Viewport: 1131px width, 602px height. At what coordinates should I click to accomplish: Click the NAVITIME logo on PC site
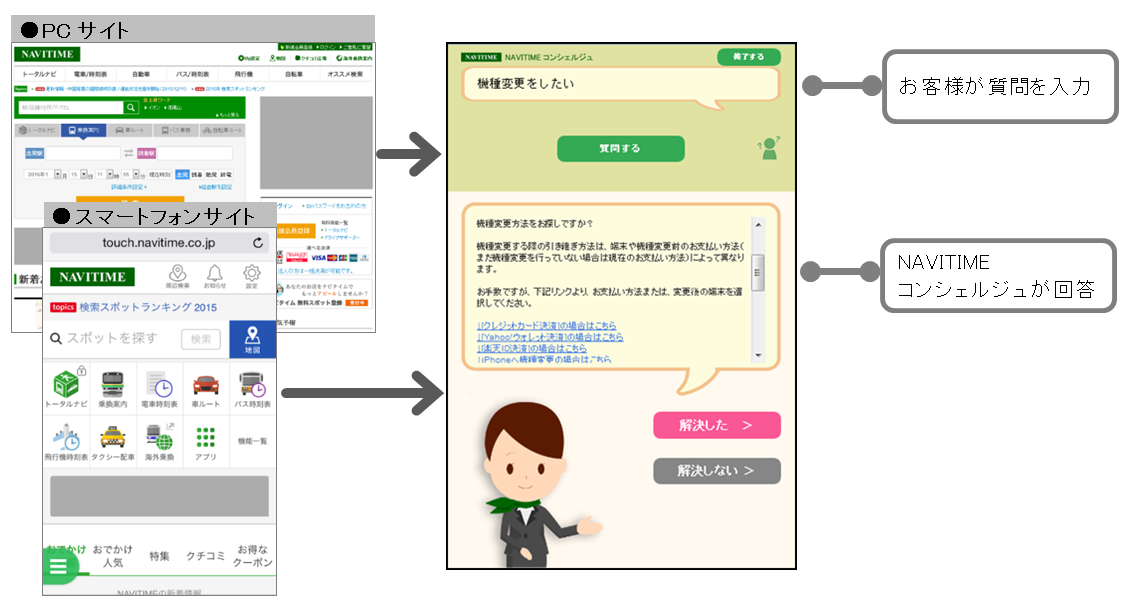(47, 54)
